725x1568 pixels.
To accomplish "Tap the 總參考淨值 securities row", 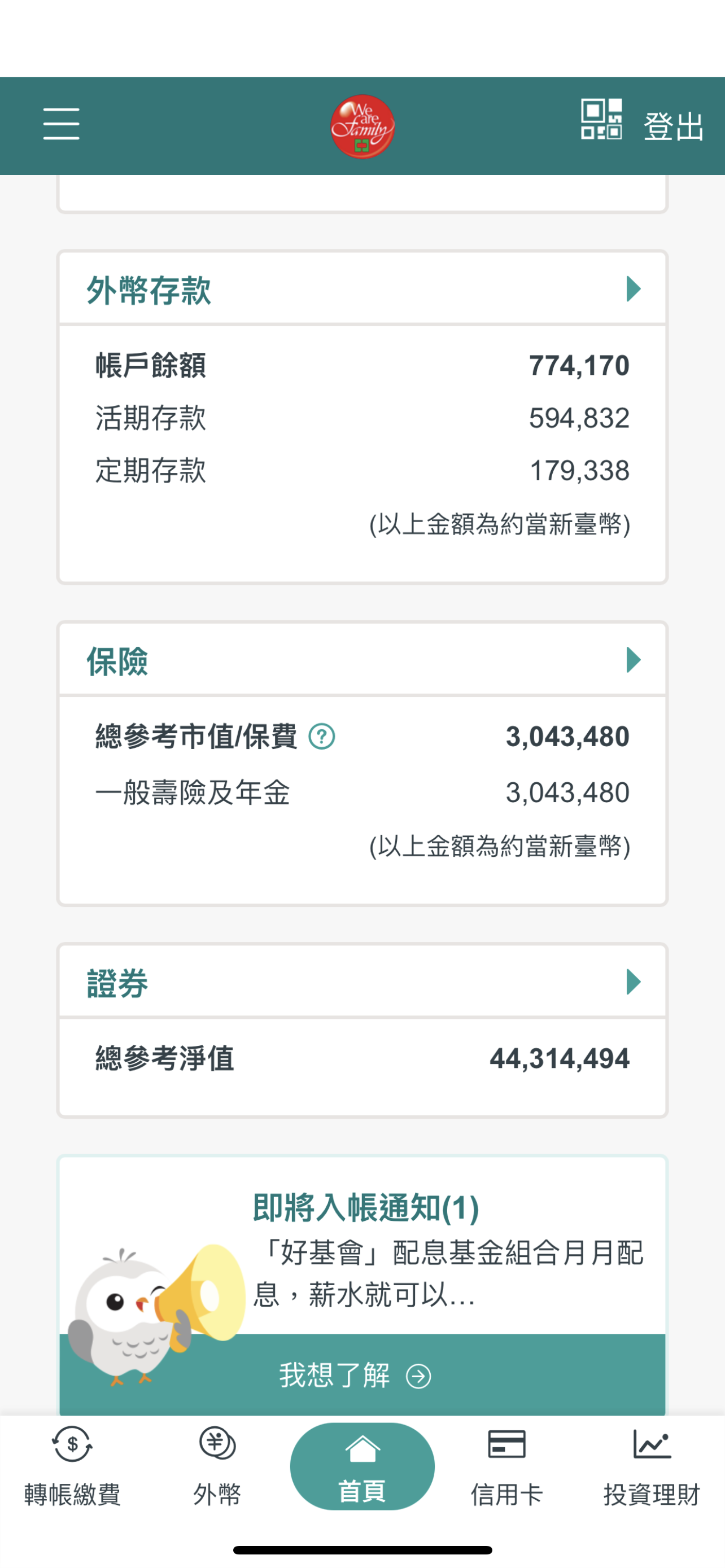I will tap(362, 1058).
